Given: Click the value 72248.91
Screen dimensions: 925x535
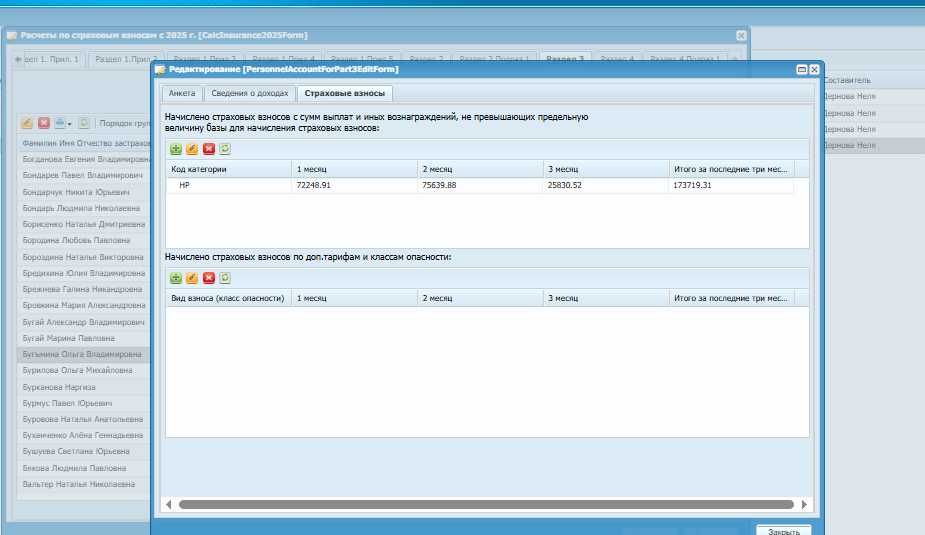Looking at the screenshot, I should [313, 185].
